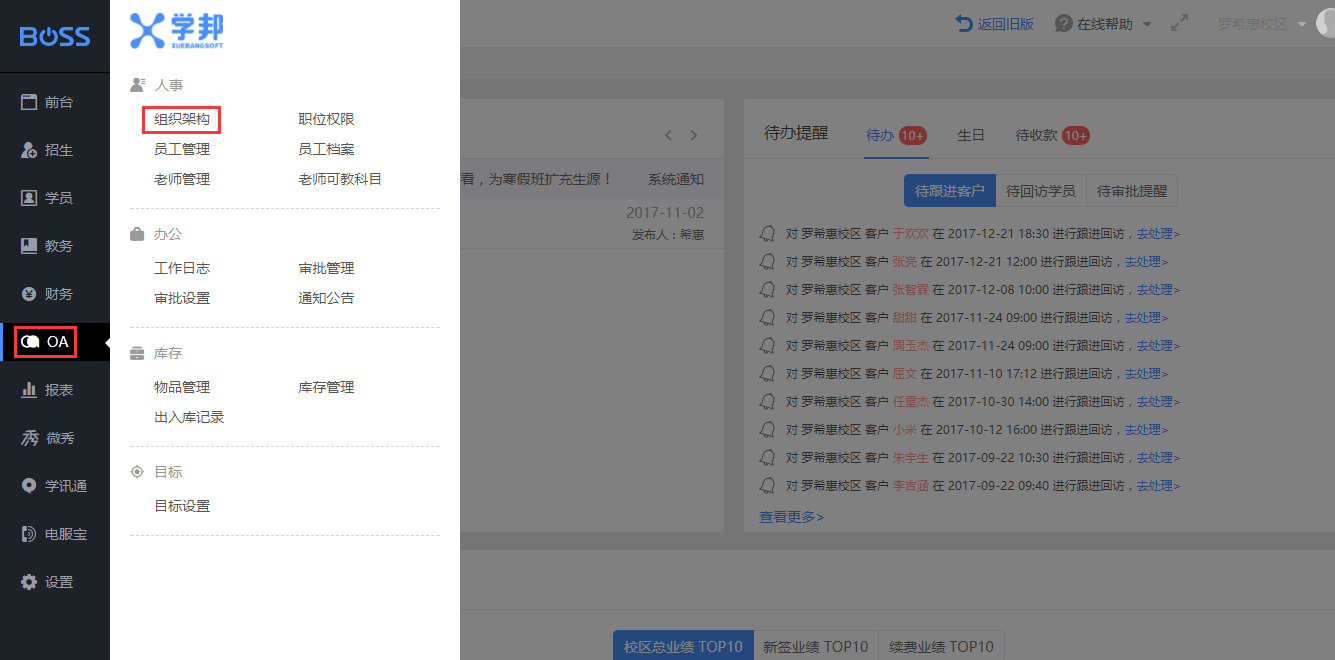Click the 在线帮助 question mark icon
The image size is (1335, 660).
pos(1064,23)
